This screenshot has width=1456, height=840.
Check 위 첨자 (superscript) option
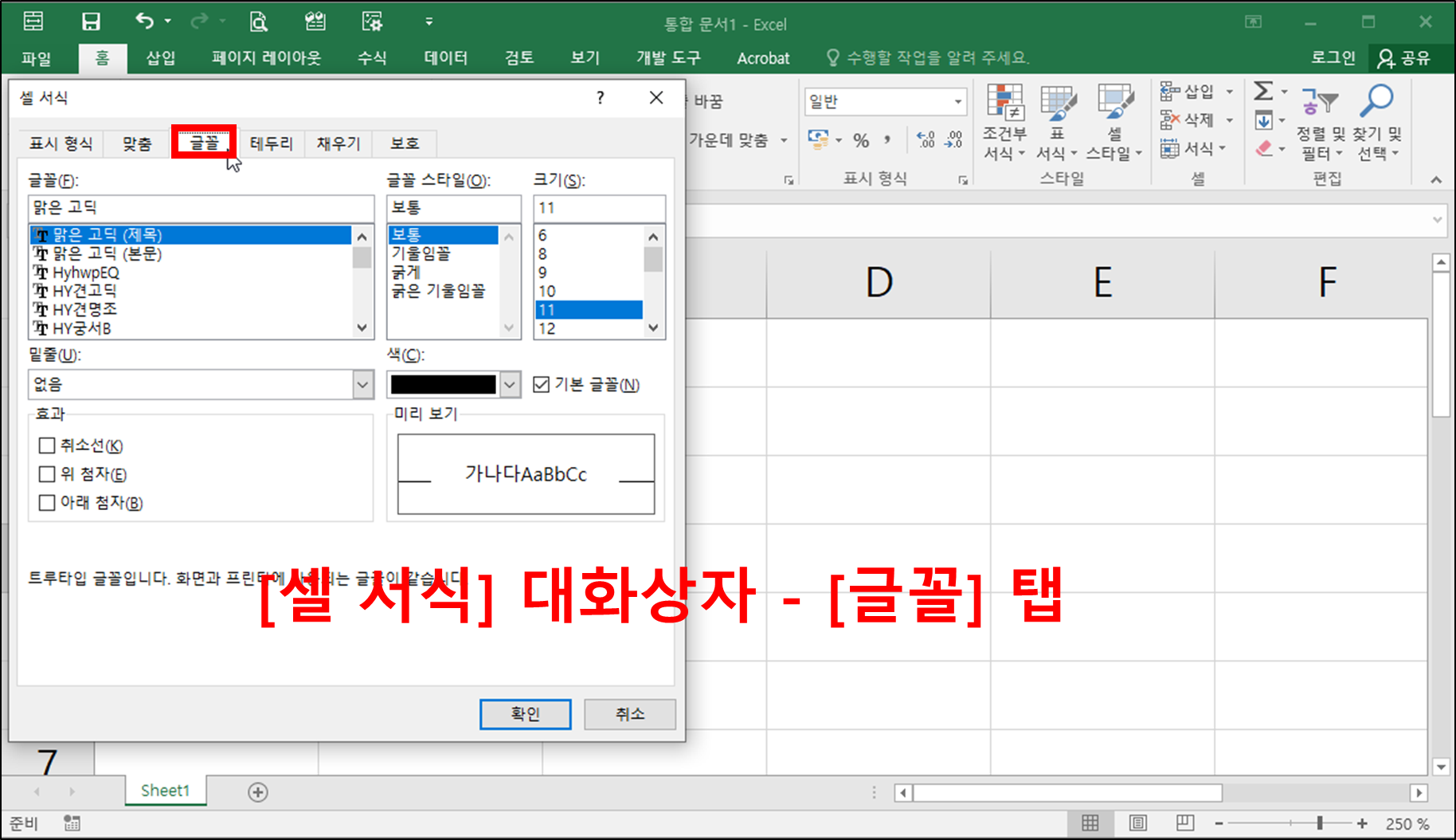(47, 474)
